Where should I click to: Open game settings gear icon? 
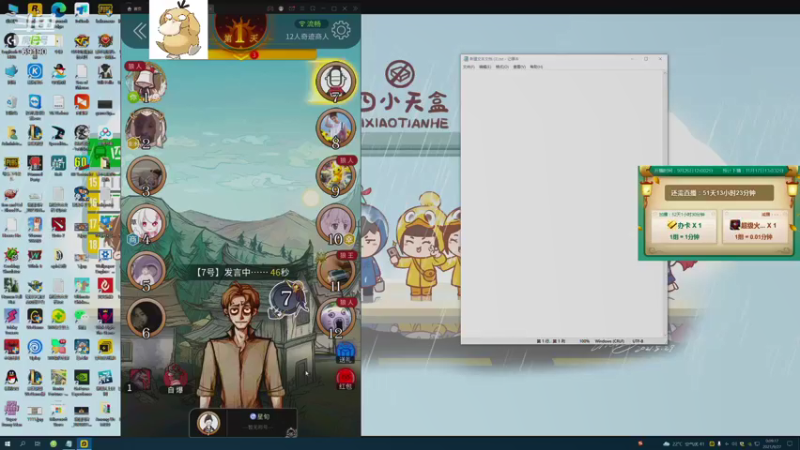(x=341, y=30)
